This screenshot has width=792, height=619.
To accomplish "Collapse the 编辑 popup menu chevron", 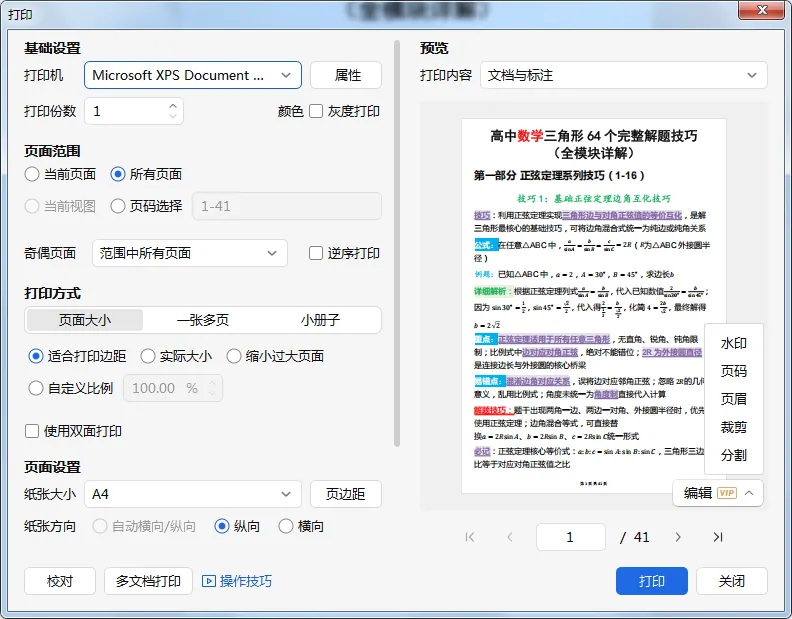I will 750,493.
